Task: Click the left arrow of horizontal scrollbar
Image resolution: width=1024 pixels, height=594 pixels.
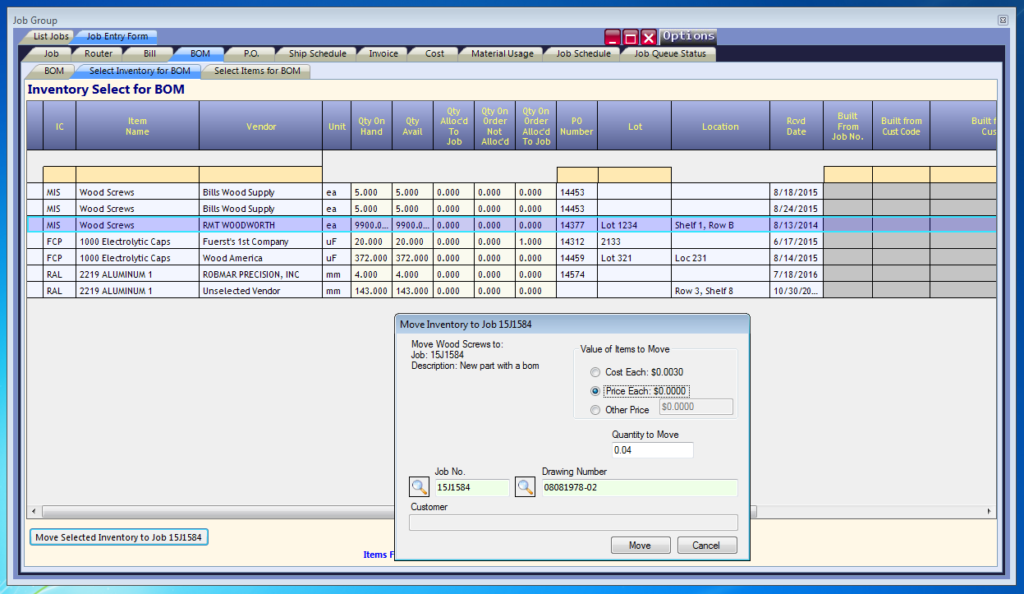Action: (x=34, y=511)
